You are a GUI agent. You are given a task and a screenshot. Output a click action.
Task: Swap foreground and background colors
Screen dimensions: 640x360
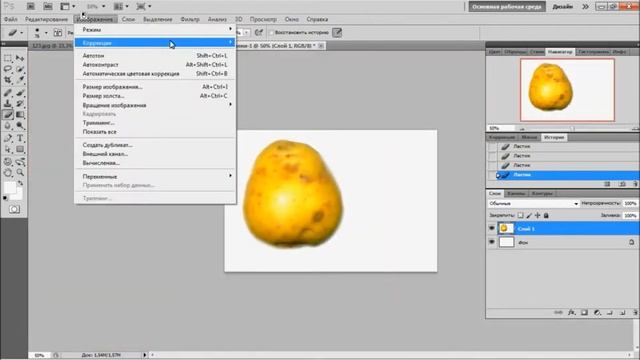click(x=20, y=183)
